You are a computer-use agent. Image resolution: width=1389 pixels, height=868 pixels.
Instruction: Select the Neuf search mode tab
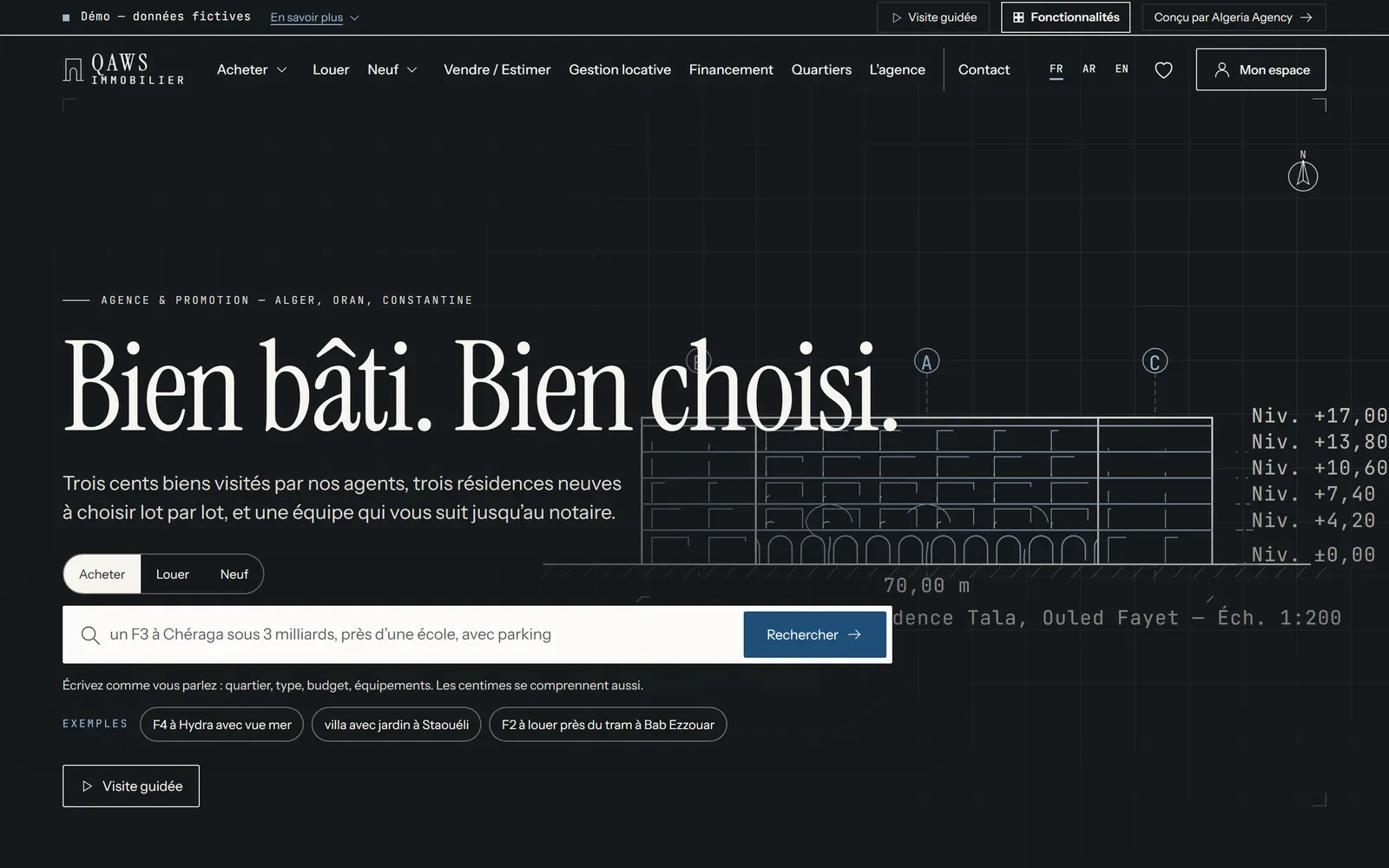tap(234, 574)
